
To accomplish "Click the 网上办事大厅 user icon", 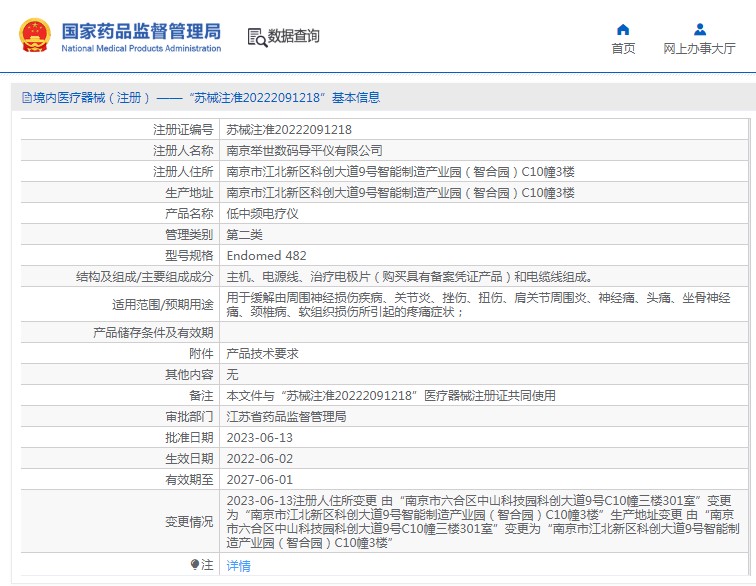I will click(x=700, y=30).
